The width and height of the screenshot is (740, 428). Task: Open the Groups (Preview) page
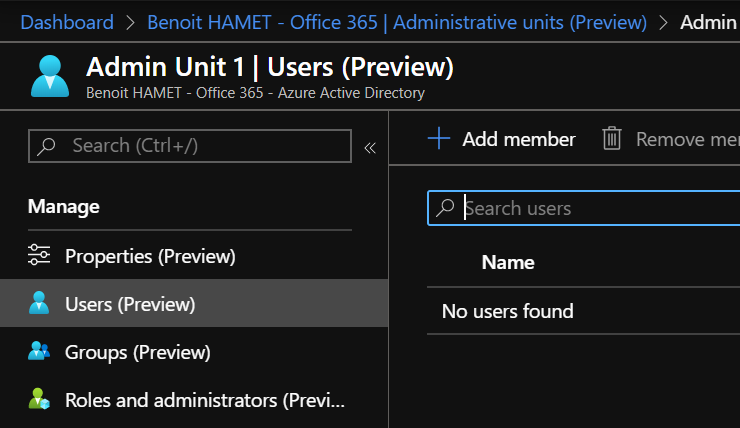click(138, 352)
